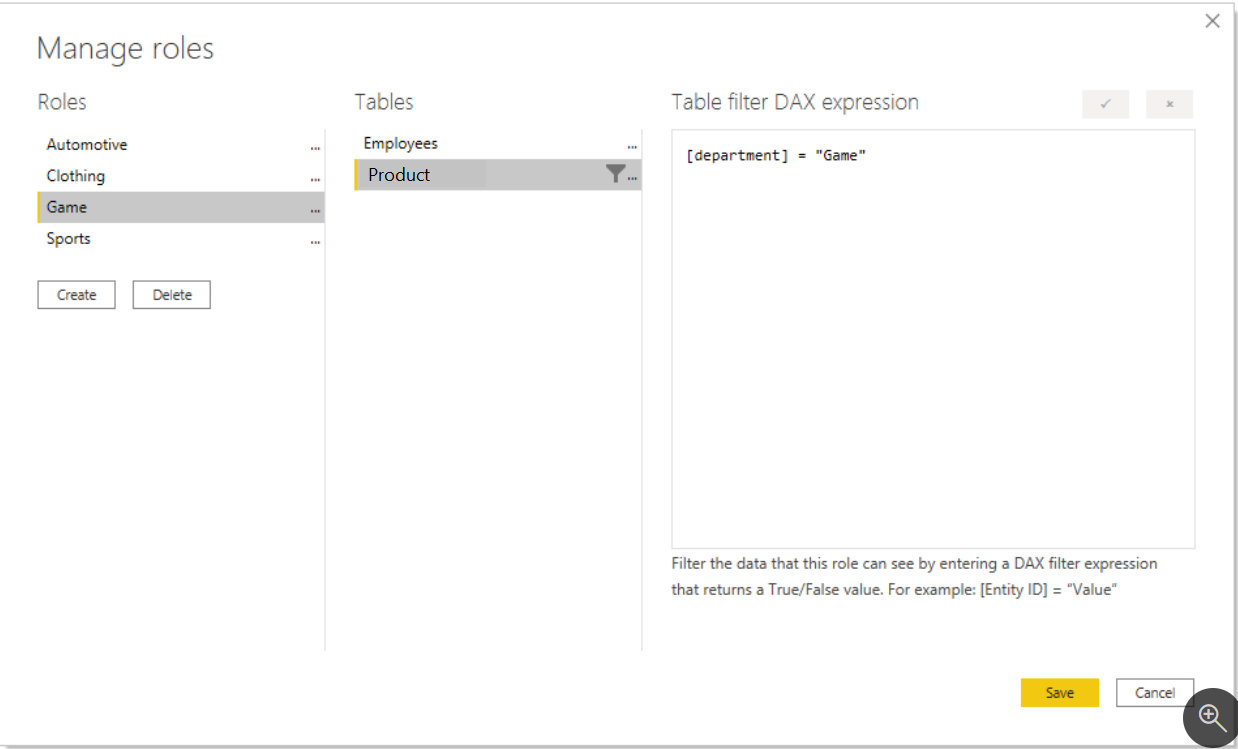
Task: Click the checkmark verify DAX expression icon
Action: pyautogui.click(x=1105, y=104)
